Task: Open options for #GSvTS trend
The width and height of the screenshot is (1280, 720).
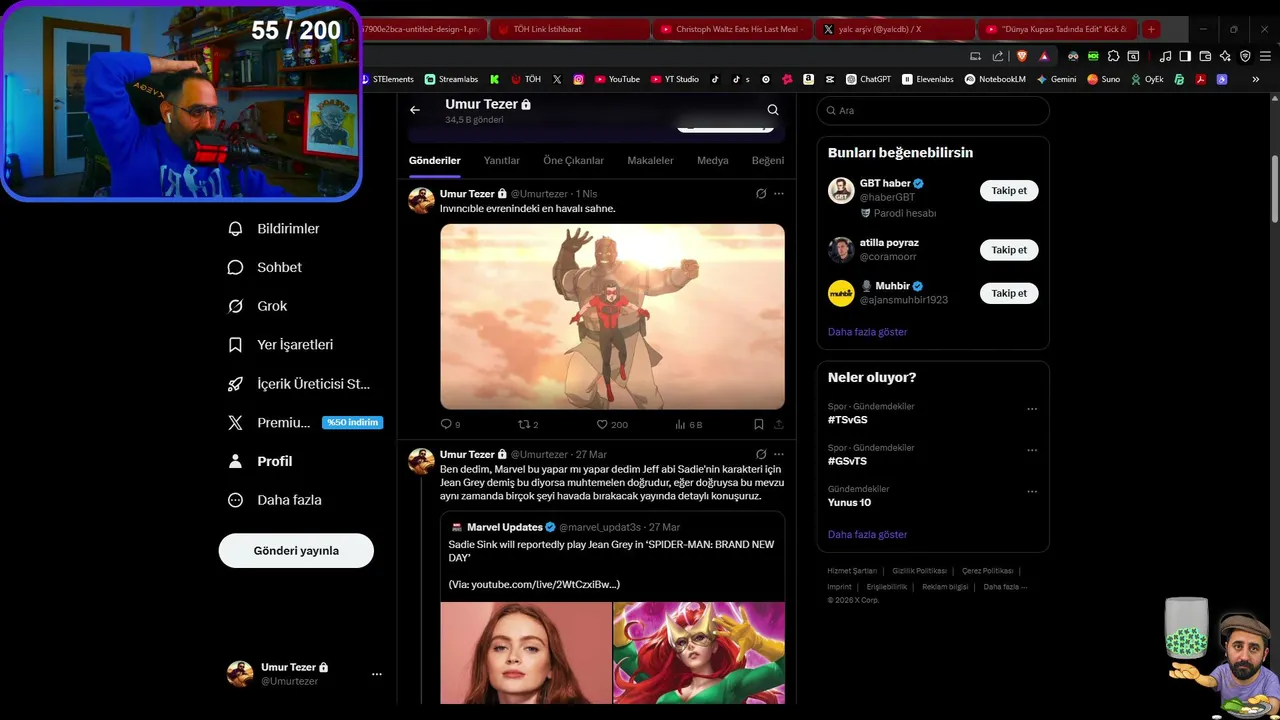Action: [1032, 450]
